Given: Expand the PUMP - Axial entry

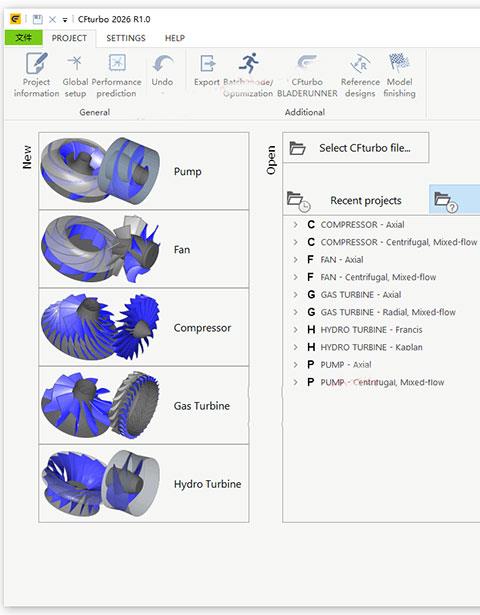Looking at the screenshot, I should point(295,365).
